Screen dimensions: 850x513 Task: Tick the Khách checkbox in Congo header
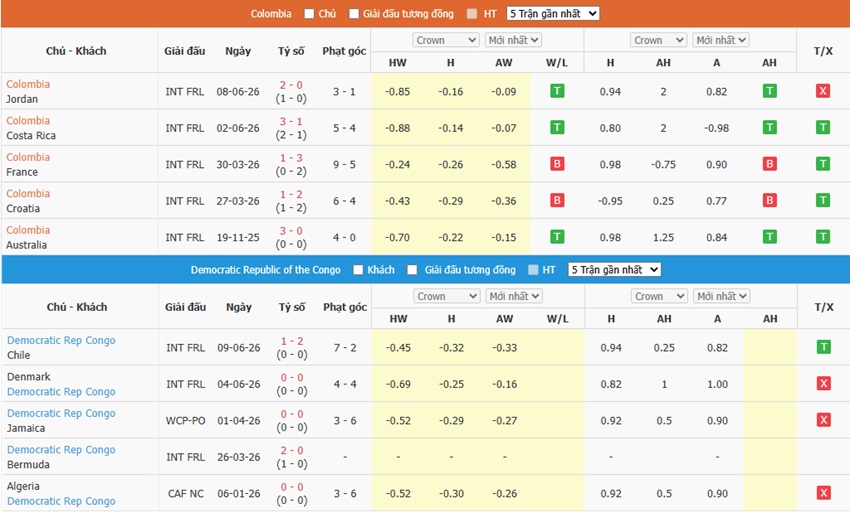[x=358, y=270]
